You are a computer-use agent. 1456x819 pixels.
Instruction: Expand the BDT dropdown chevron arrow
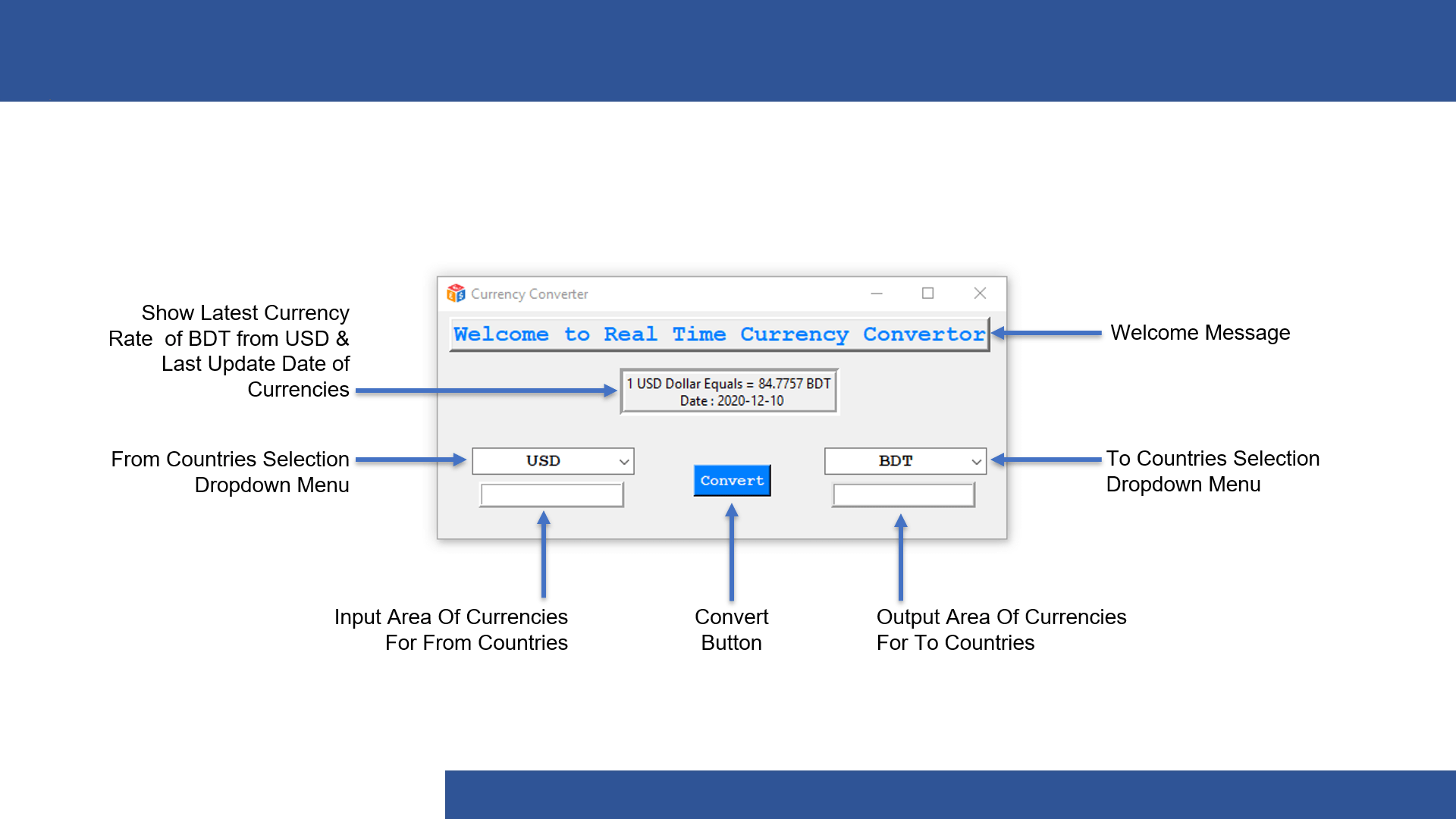click(x=976, y=461)
